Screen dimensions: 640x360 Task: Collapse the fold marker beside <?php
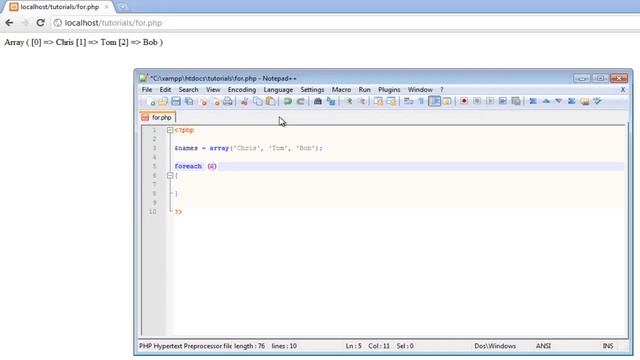point(170,130)
